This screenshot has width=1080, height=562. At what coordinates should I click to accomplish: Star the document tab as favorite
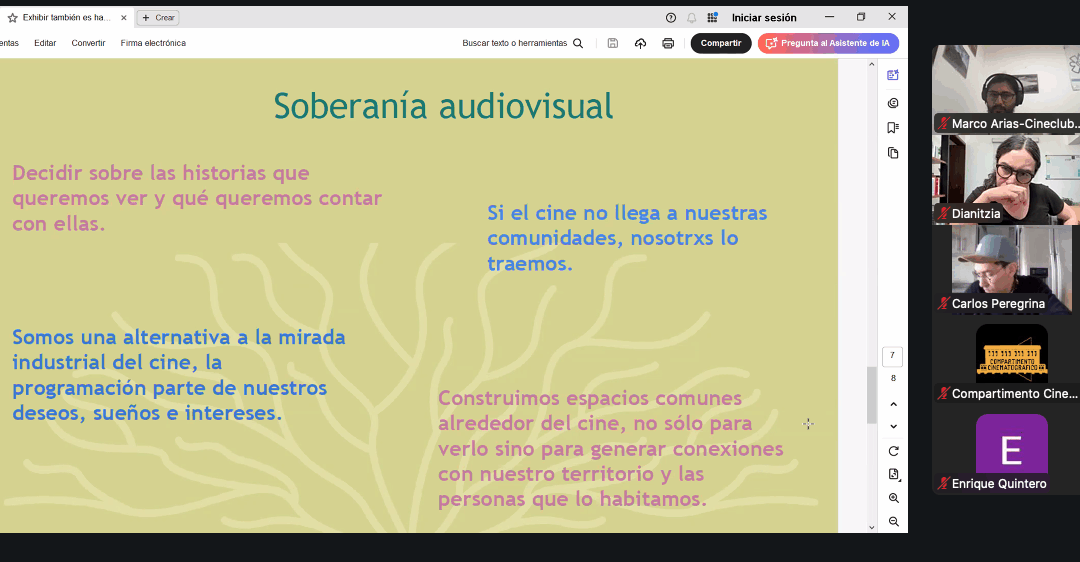(12, 18)
